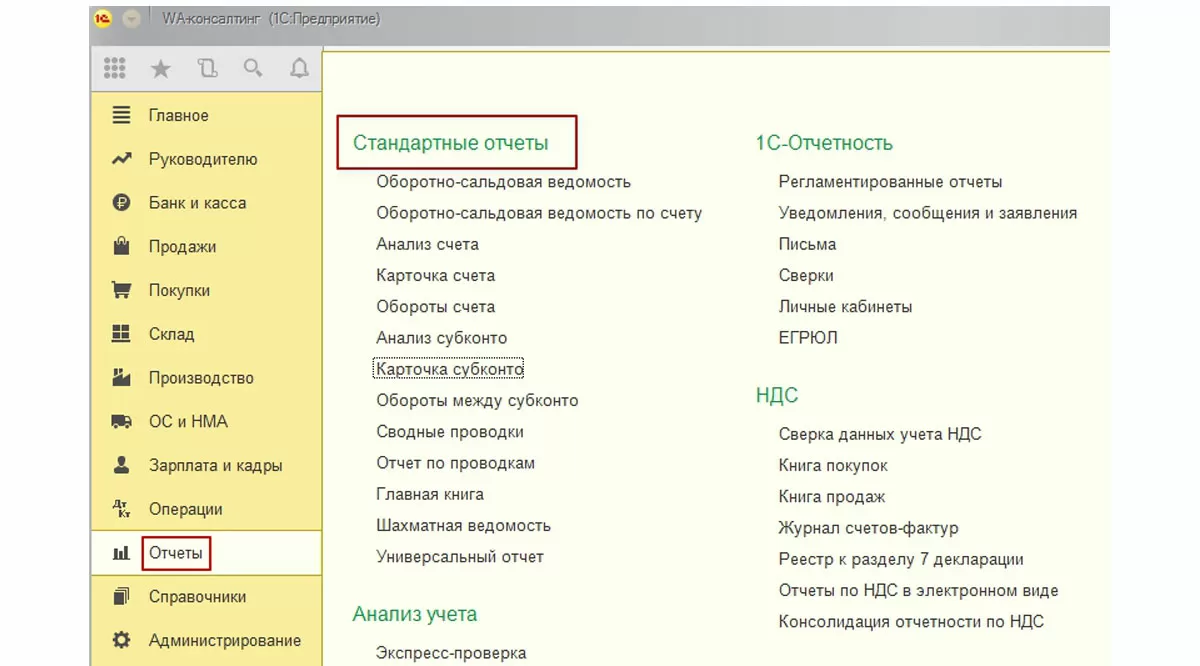The image size is (1200, 666).
Task: Click the 1C logo icon in title bar
Action: tap(102, 19)
